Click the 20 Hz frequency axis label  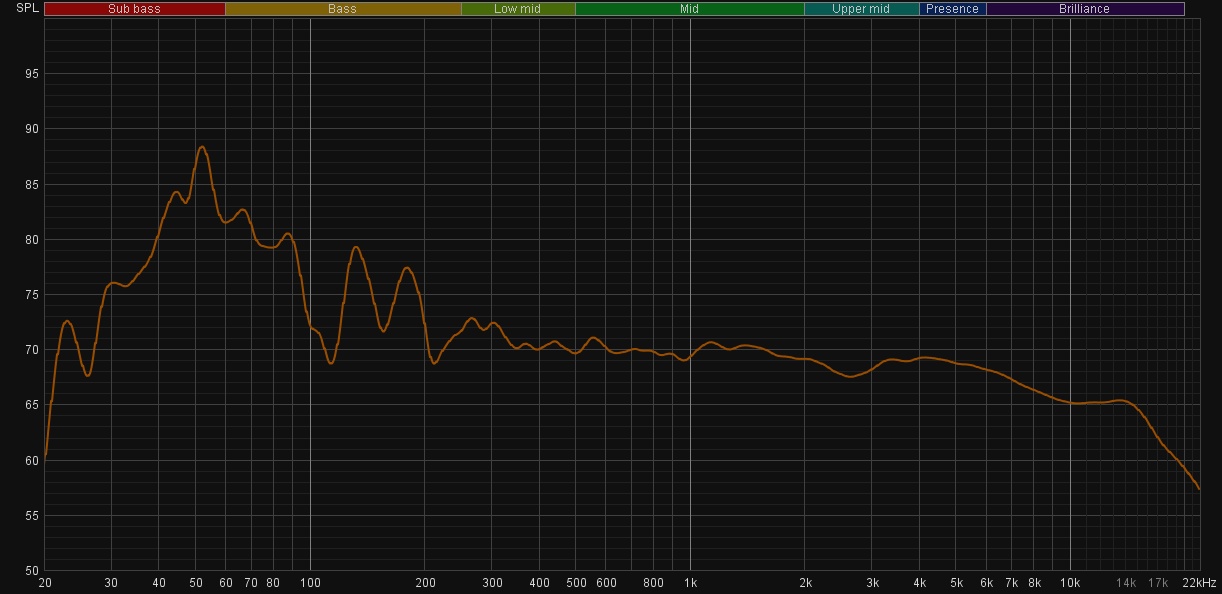45,583
